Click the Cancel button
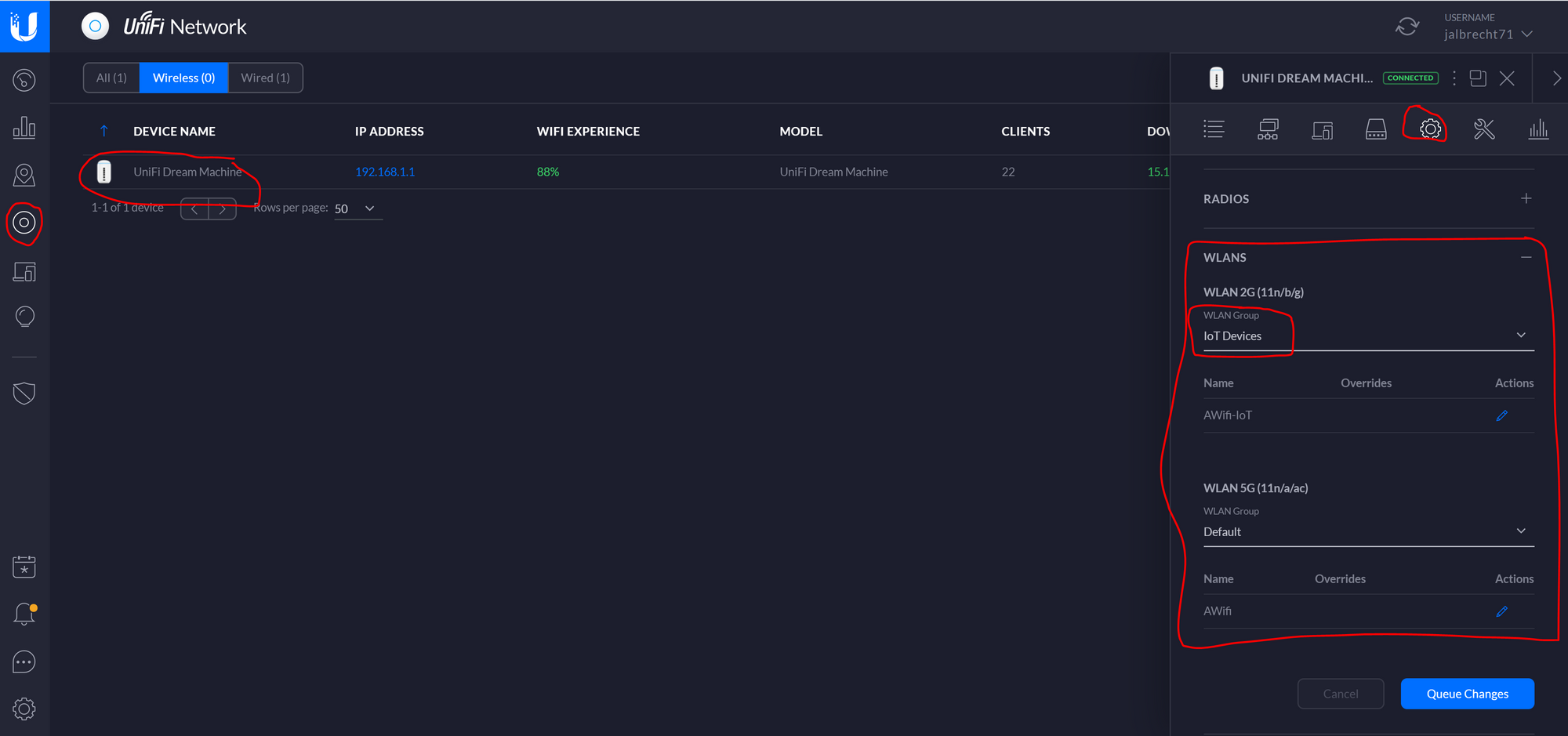Screen dimensions: 1568x736 [1340, 694]
